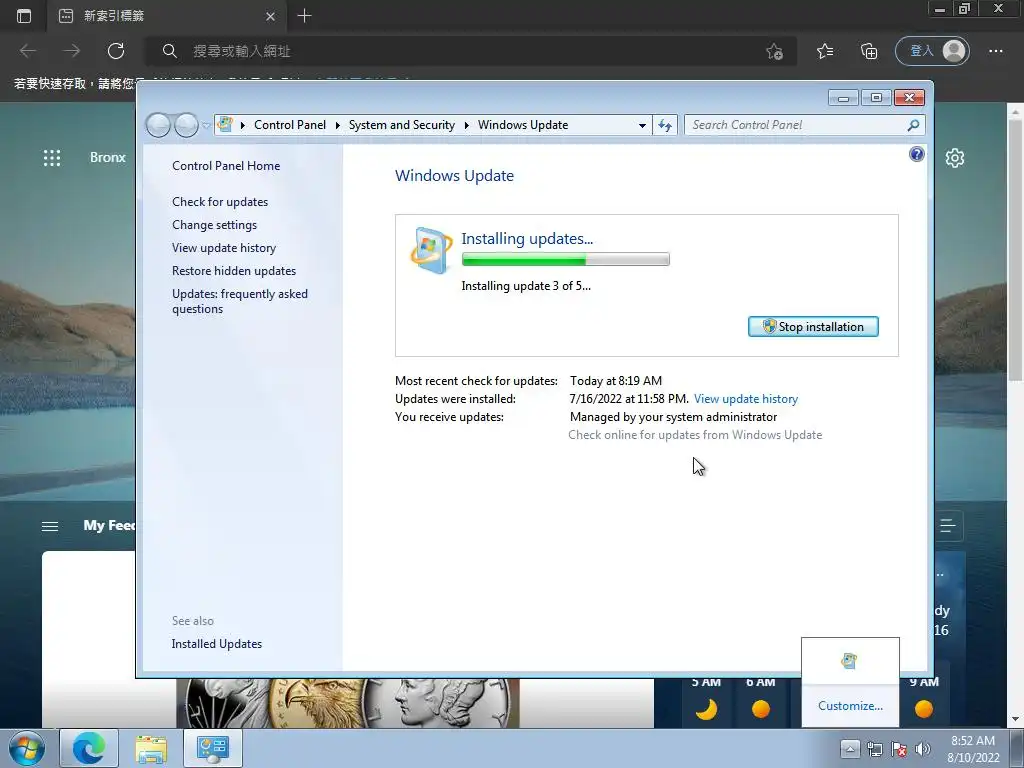The image size is (1024, 768).
Task: Open Edge Collections icon
Action: 869,51
